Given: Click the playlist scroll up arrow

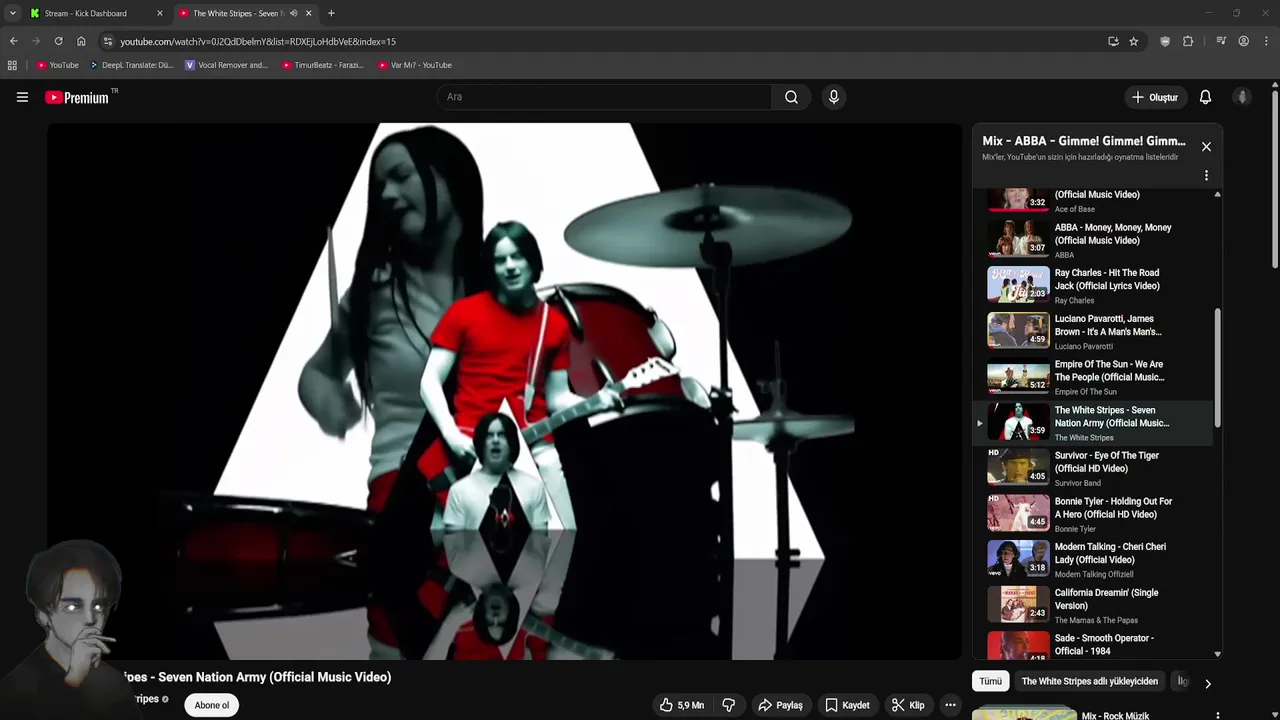Looking at the screenshot, I should coord(1217,194).
